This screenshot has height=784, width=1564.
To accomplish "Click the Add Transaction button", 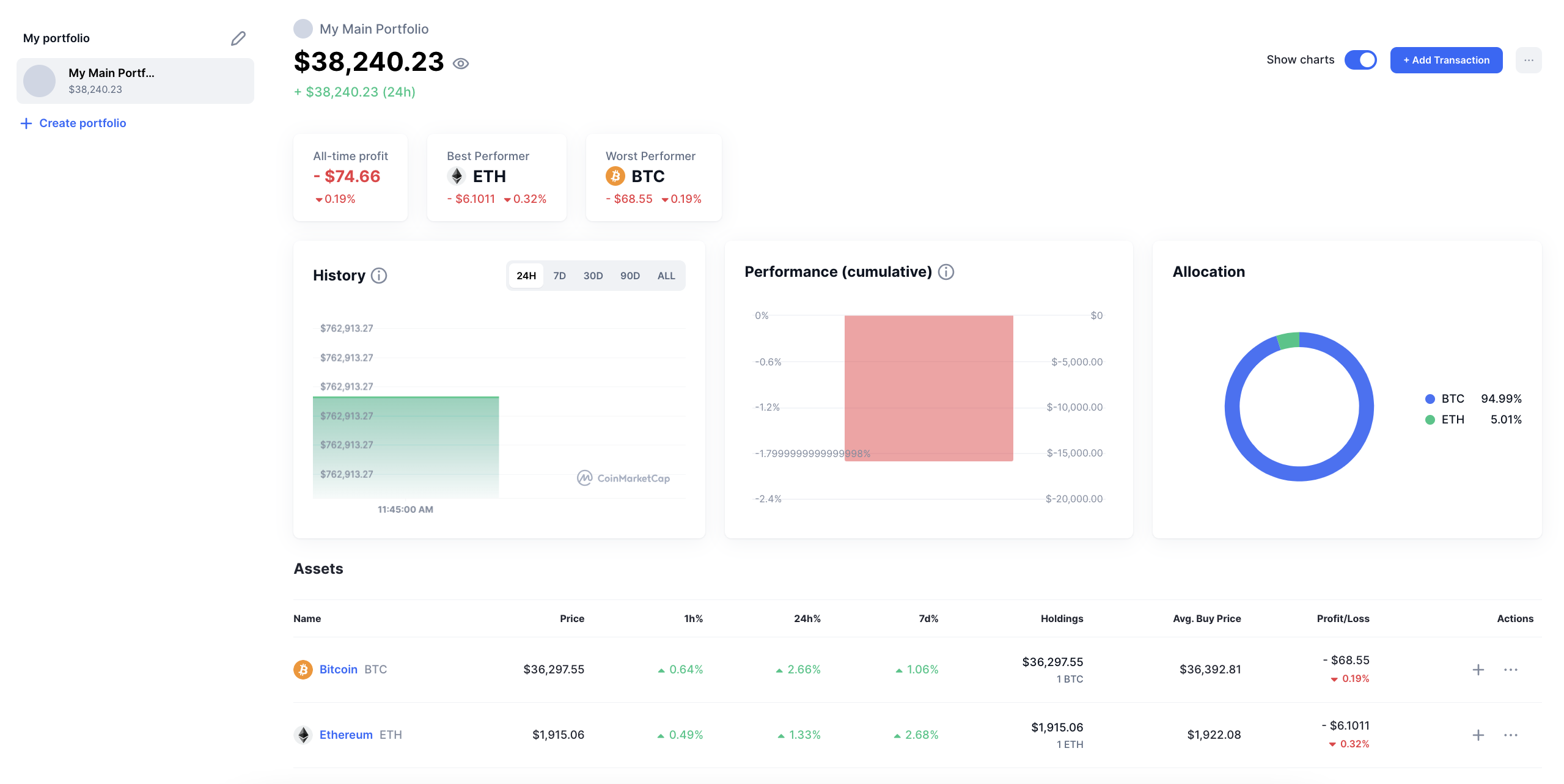I will pyautogui.click(x=1446, y=59).
